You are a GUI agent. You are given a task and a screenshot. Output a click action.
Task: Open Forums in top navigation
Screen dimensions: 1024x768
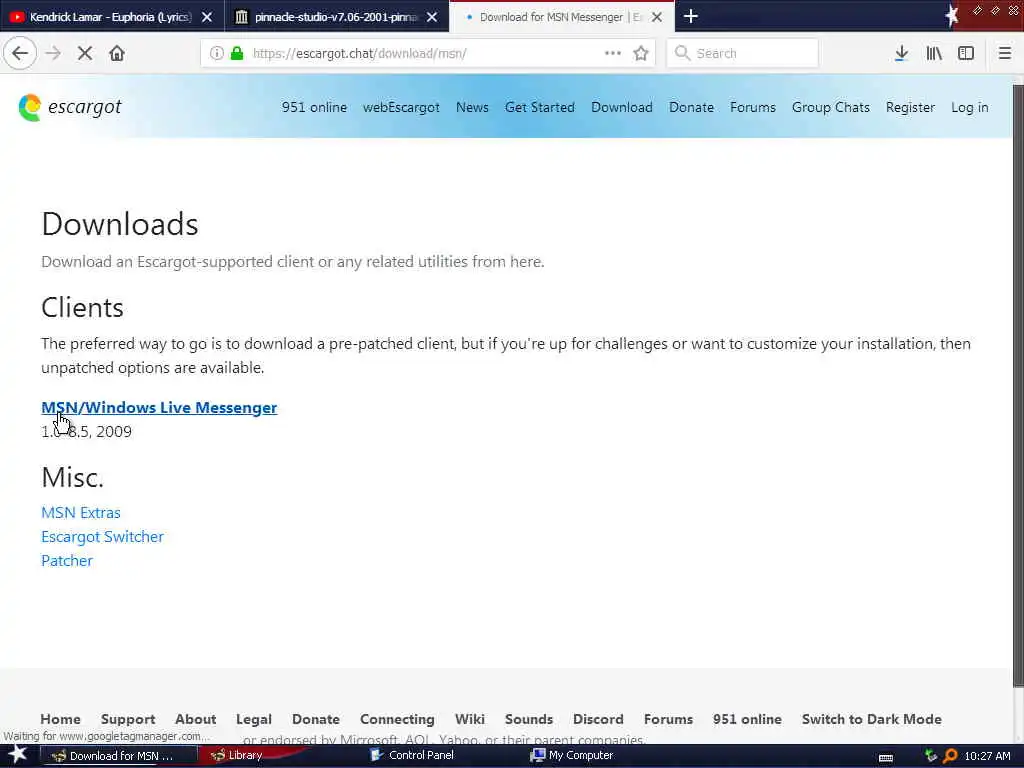(752, 107)
